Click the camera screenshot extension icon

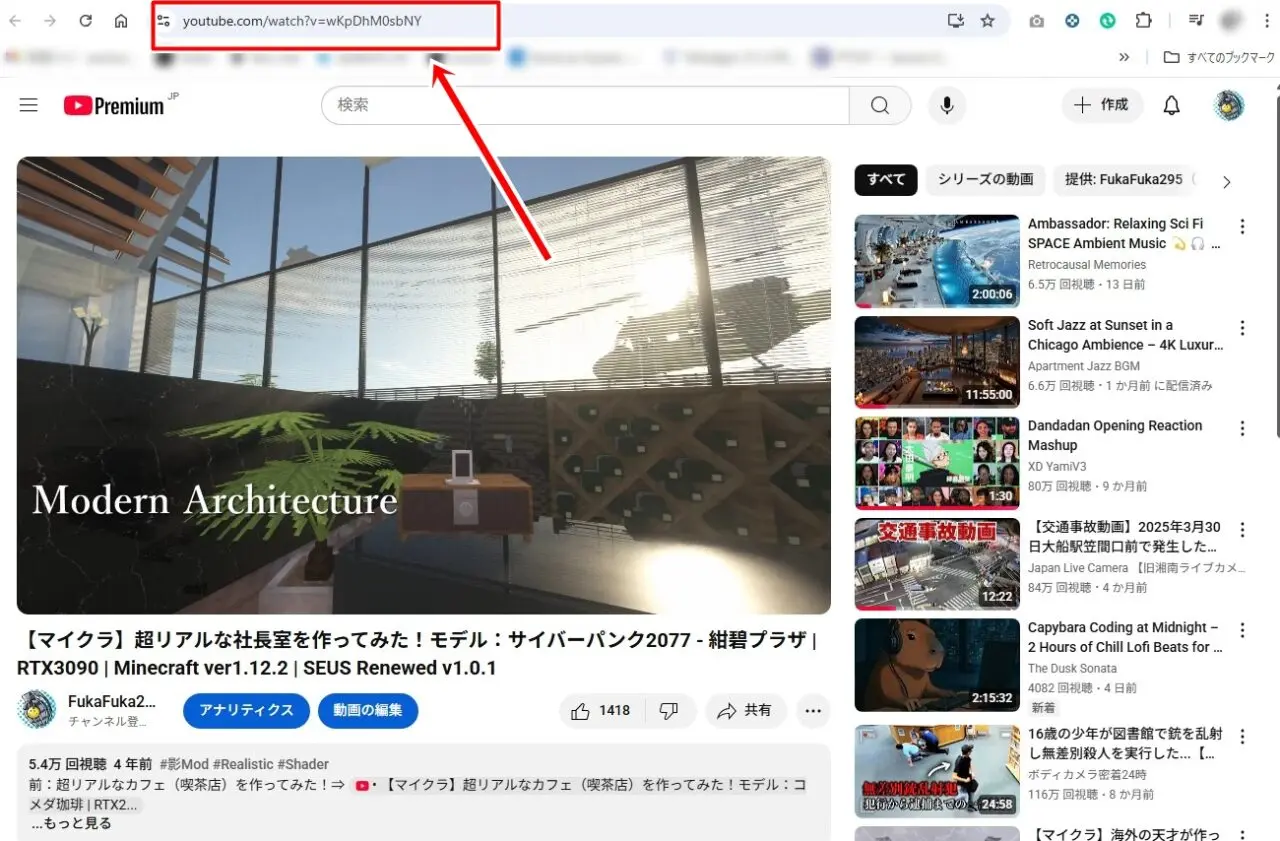(x=1037, y=21)
